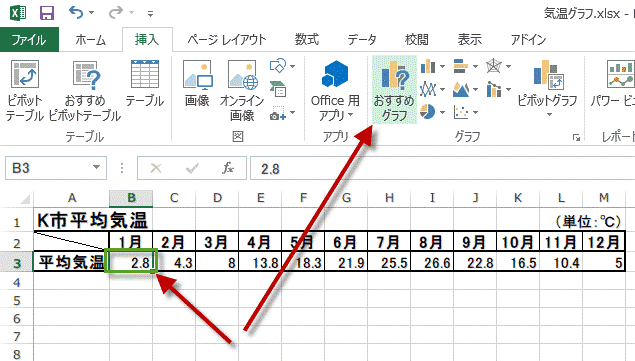This screenshot has height=361, width=635.
Task: Switch to the ホーム tab
Action: coord(90,40)
